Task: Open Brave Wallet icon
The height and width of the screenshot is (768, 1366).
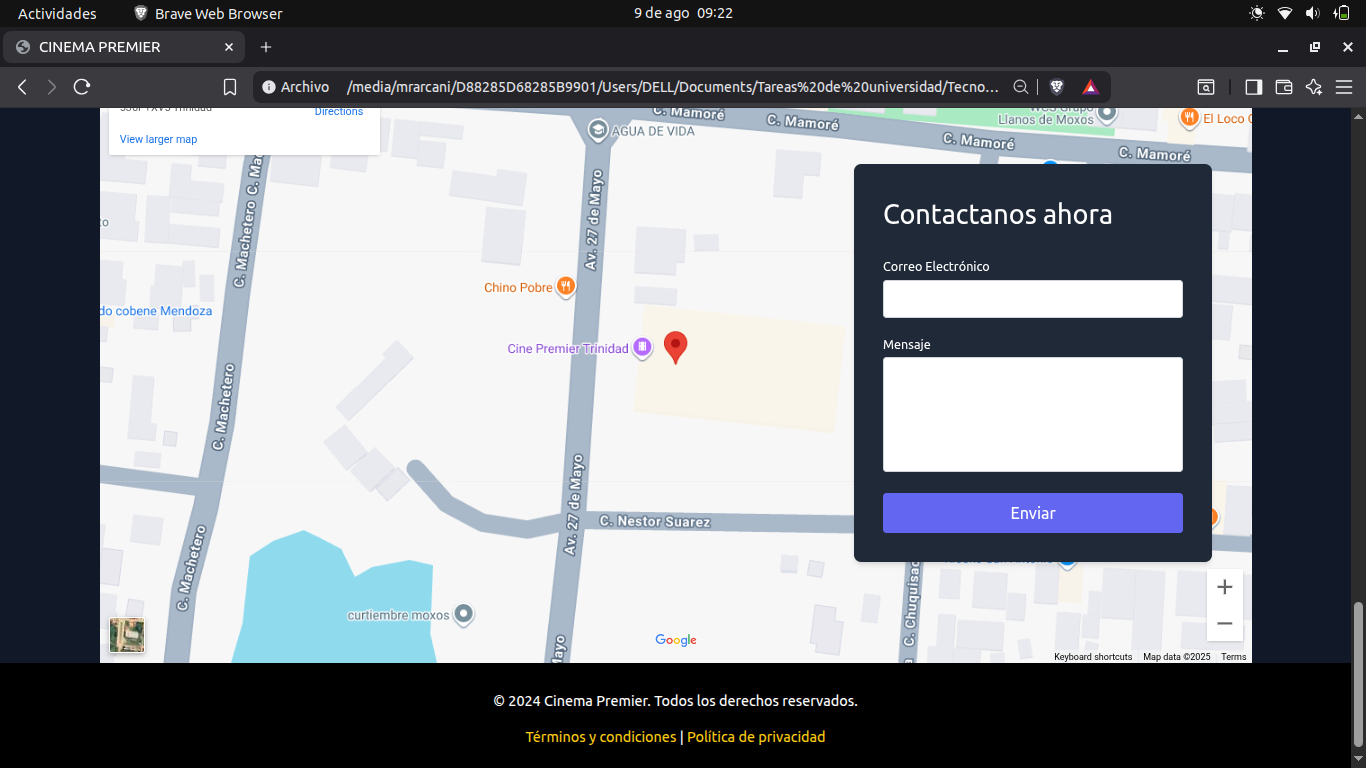Action: tap(1284, 87)
